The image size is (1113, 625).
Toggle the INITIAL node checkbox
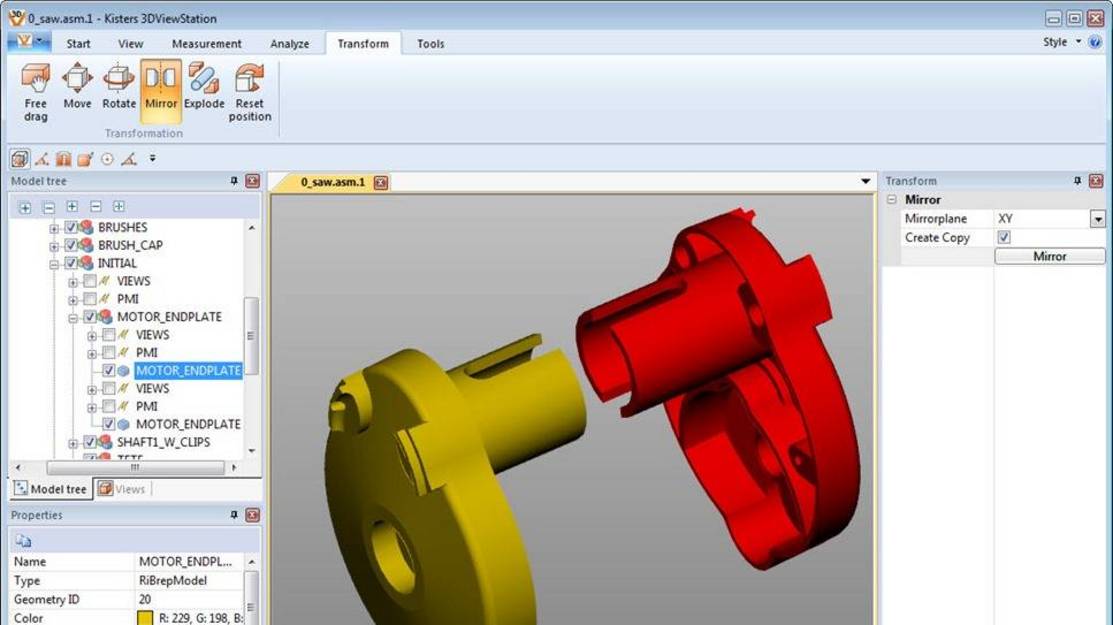click(71, 263)
